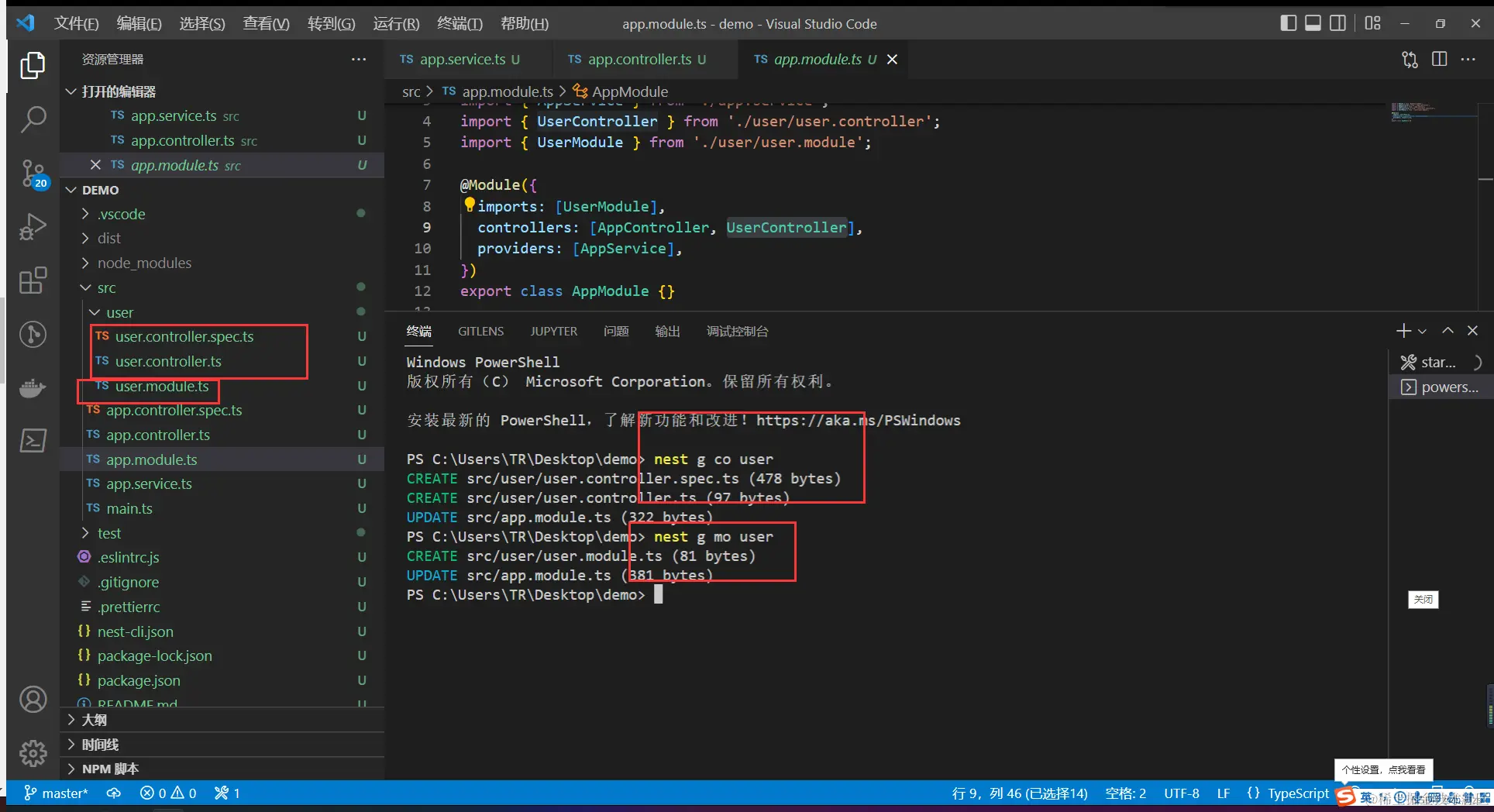Toggle secondary sidebar layout icon in title bar

[x=1337, y=23]
